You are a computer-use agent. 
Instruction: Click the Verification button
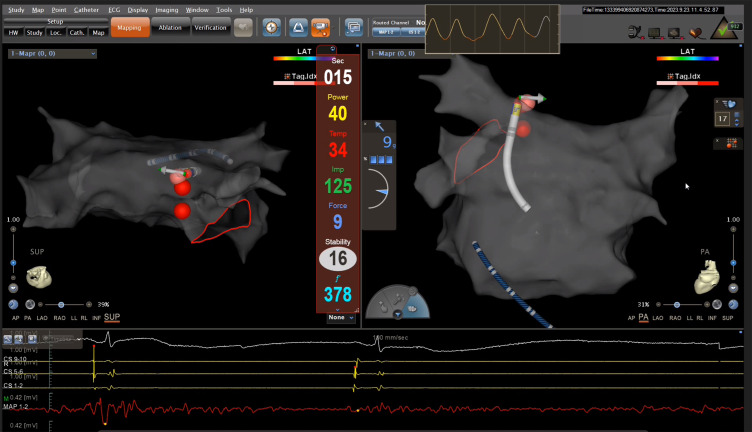[210, 28]
